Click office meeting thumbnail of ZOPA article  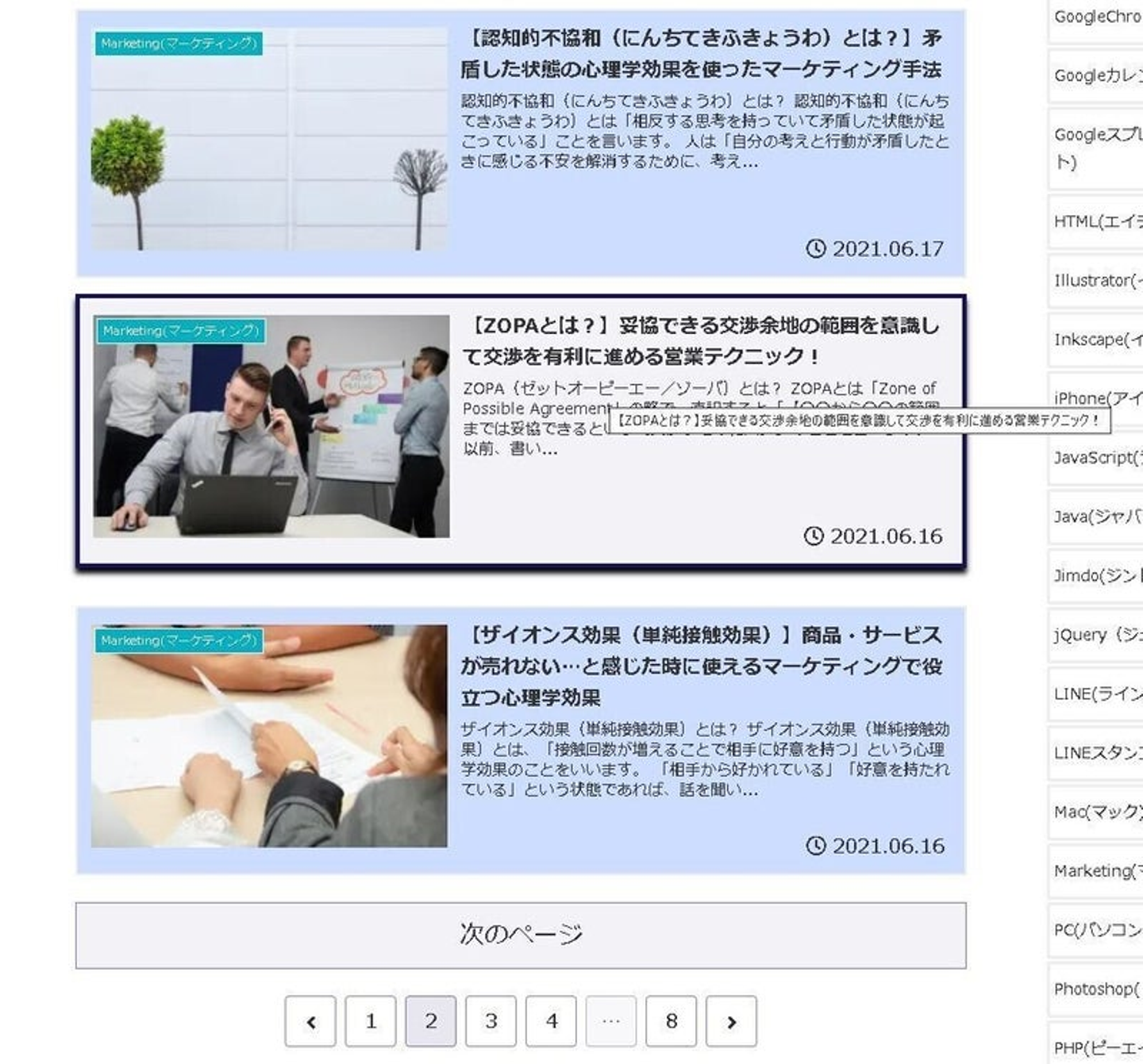(x=271, y=426)
